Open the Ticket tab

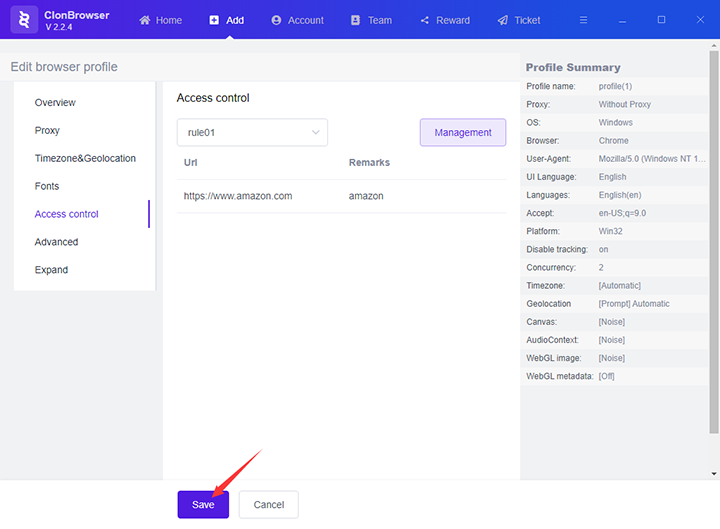pos(519,20)
